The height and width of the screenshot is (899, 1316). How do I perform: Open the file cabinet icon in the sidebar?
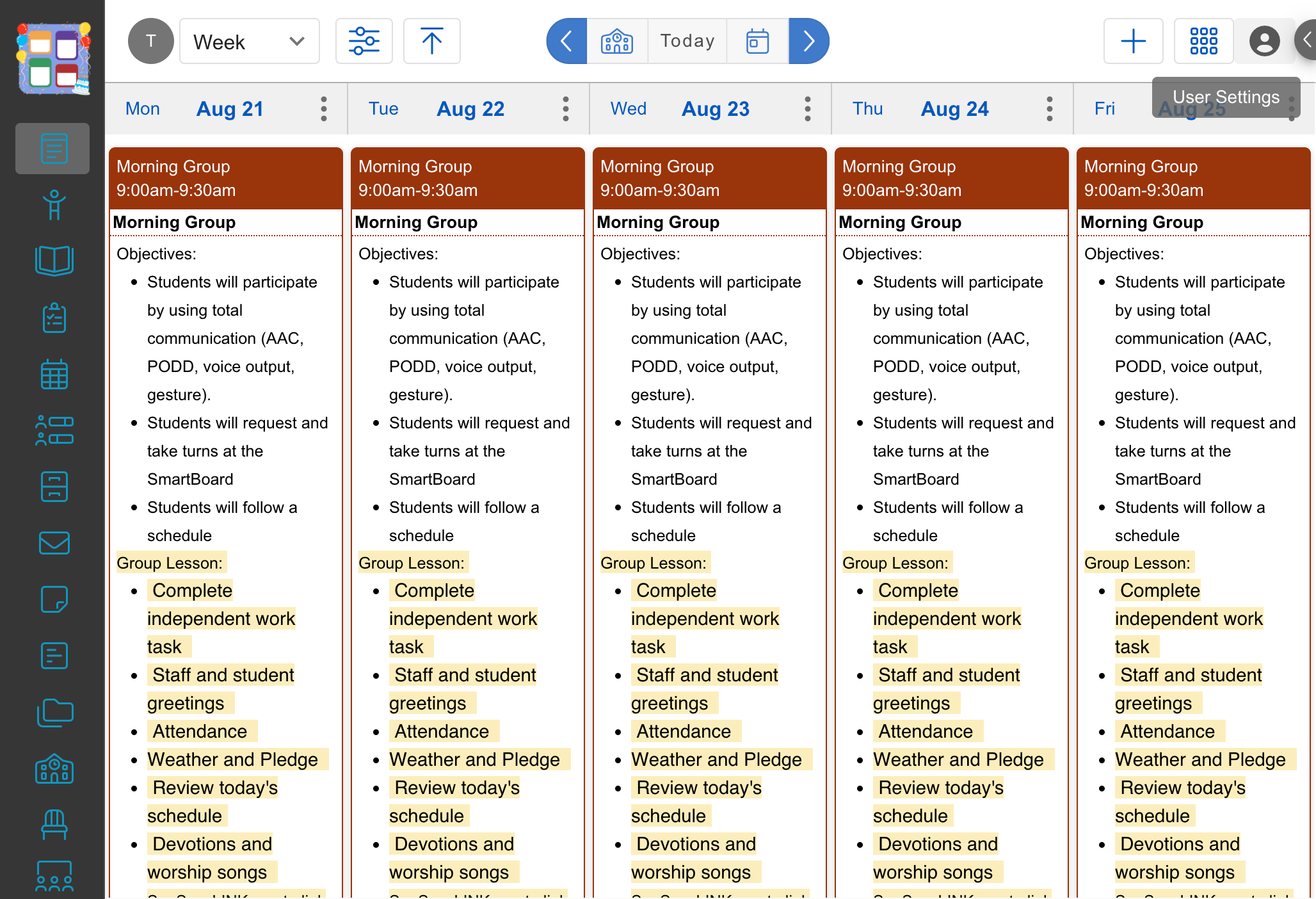coord(54,487)
